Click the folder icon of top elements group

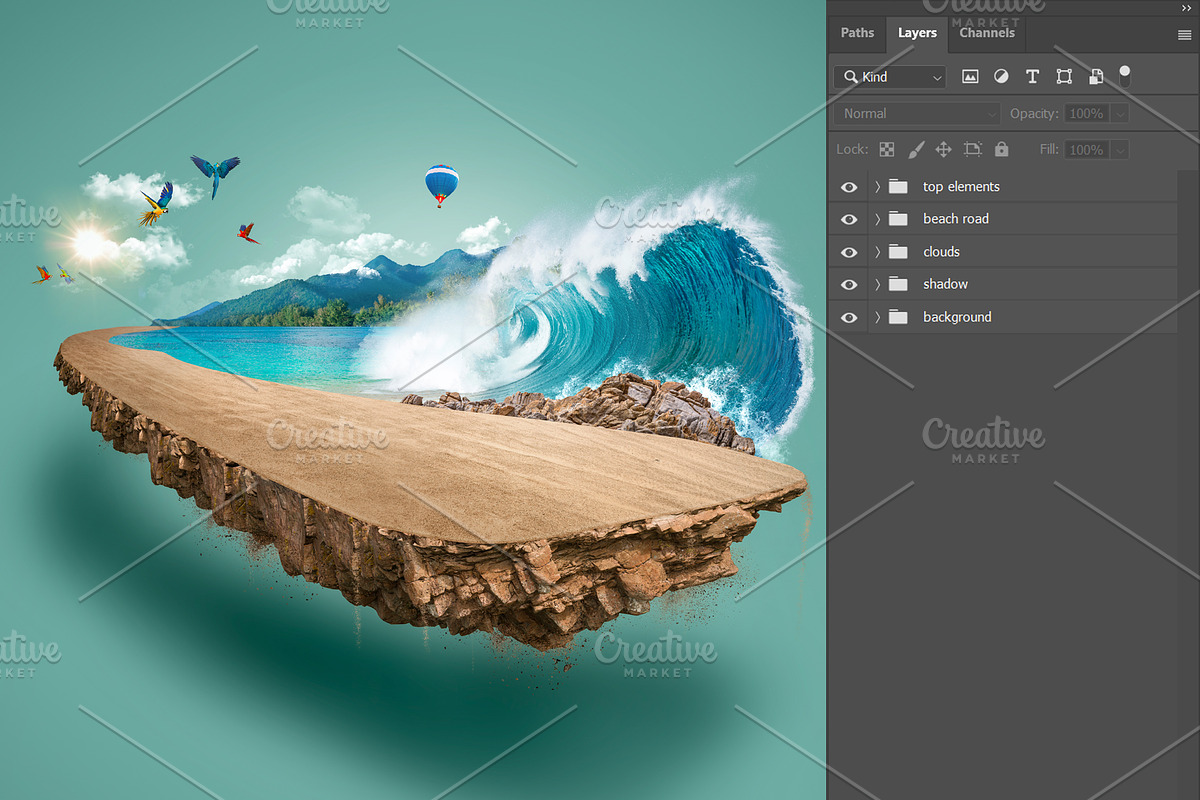click(898, 187)
